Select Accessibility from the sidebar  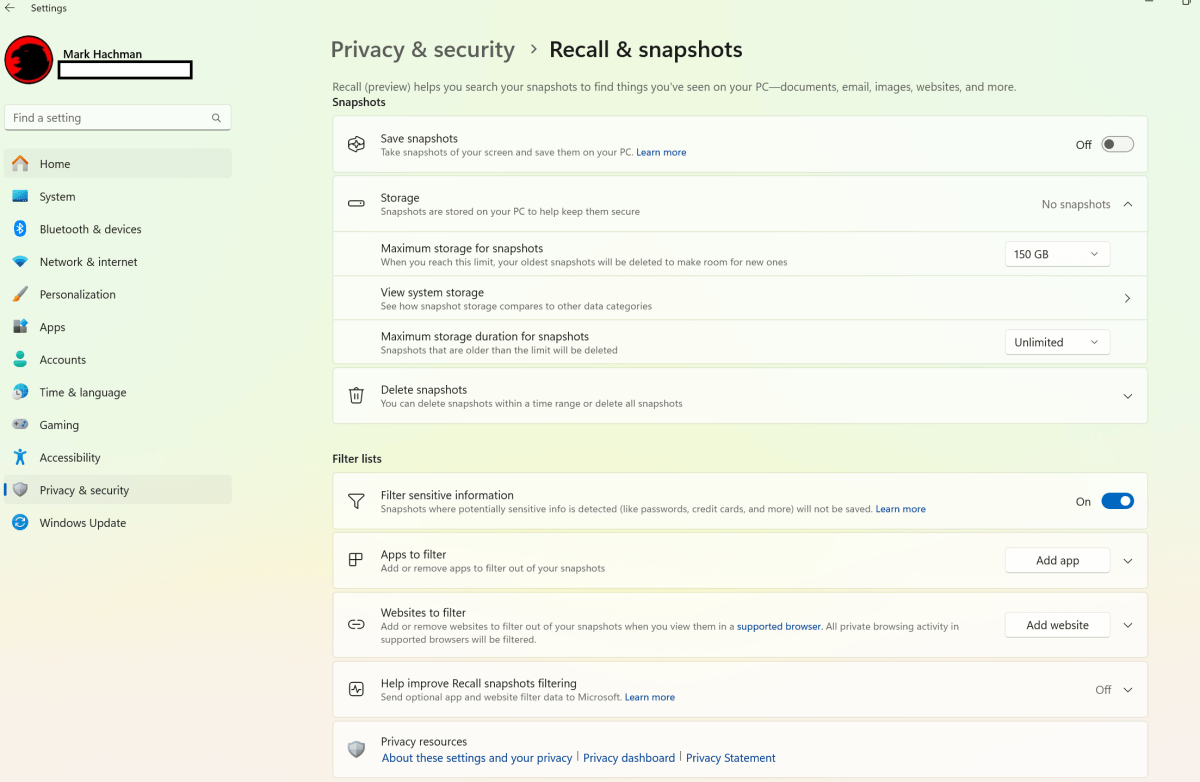click(70, 458)
